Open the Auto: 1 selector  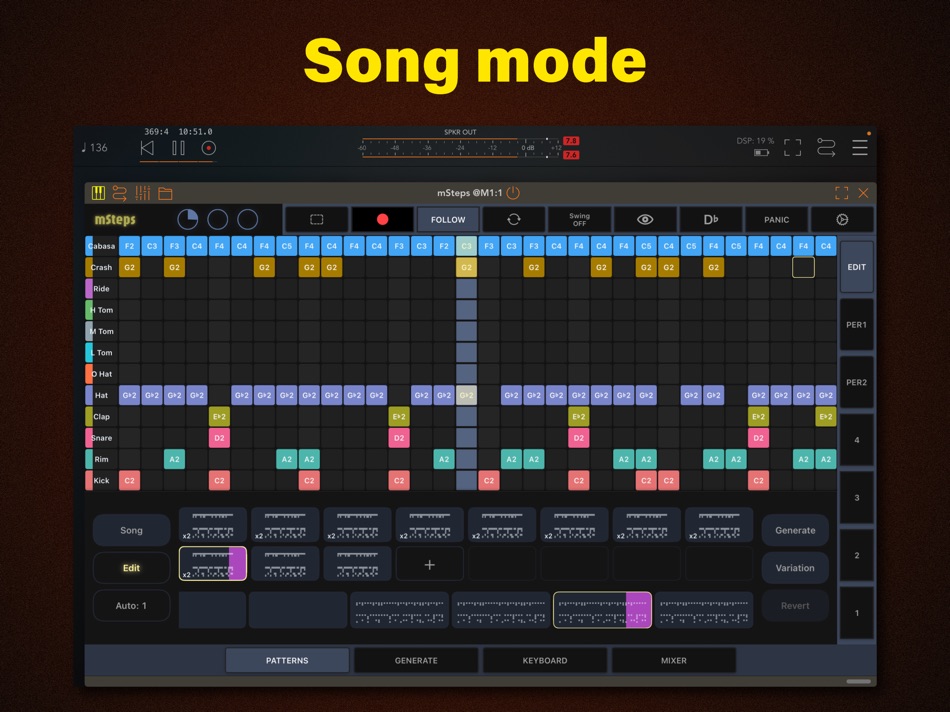(131, 605)
